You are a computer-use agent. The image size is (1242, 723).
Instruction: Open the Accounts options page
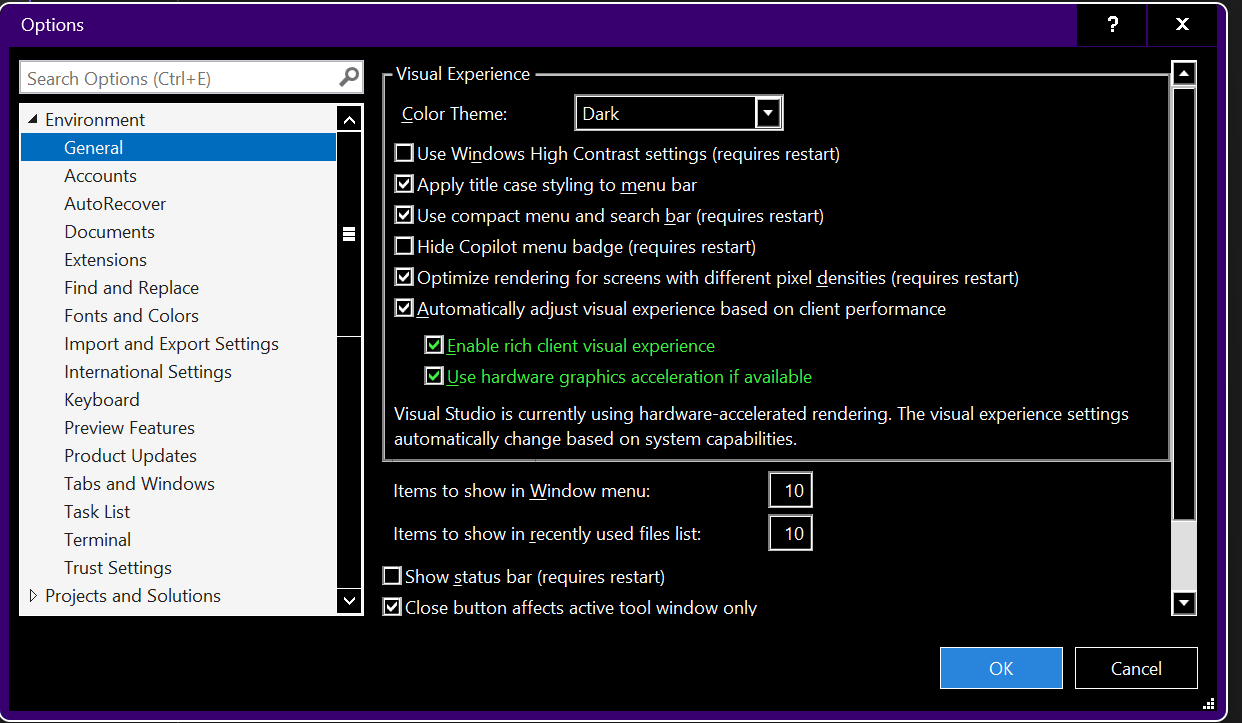point(100,175)
